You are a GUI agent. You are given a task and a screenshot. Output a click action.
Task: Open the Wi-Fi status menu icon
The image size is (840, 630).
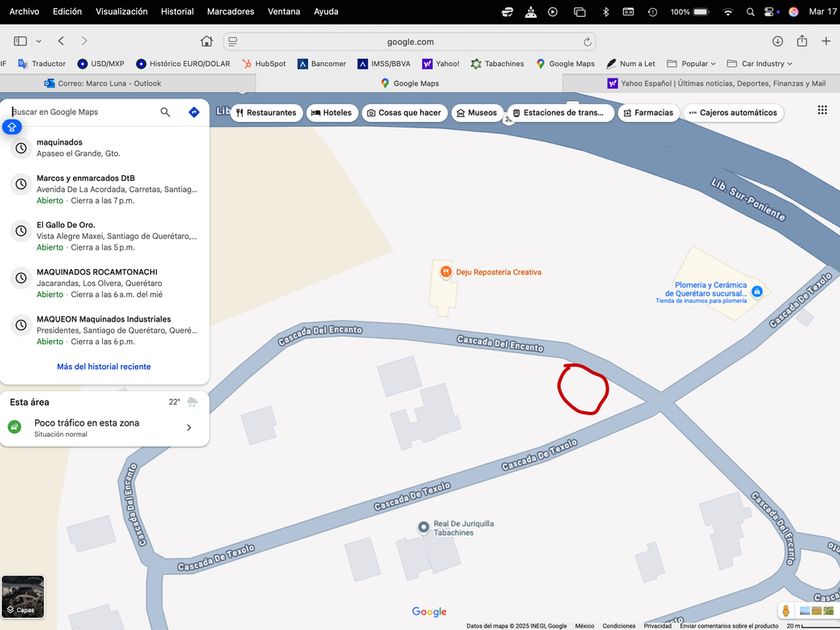coord(728,11)
